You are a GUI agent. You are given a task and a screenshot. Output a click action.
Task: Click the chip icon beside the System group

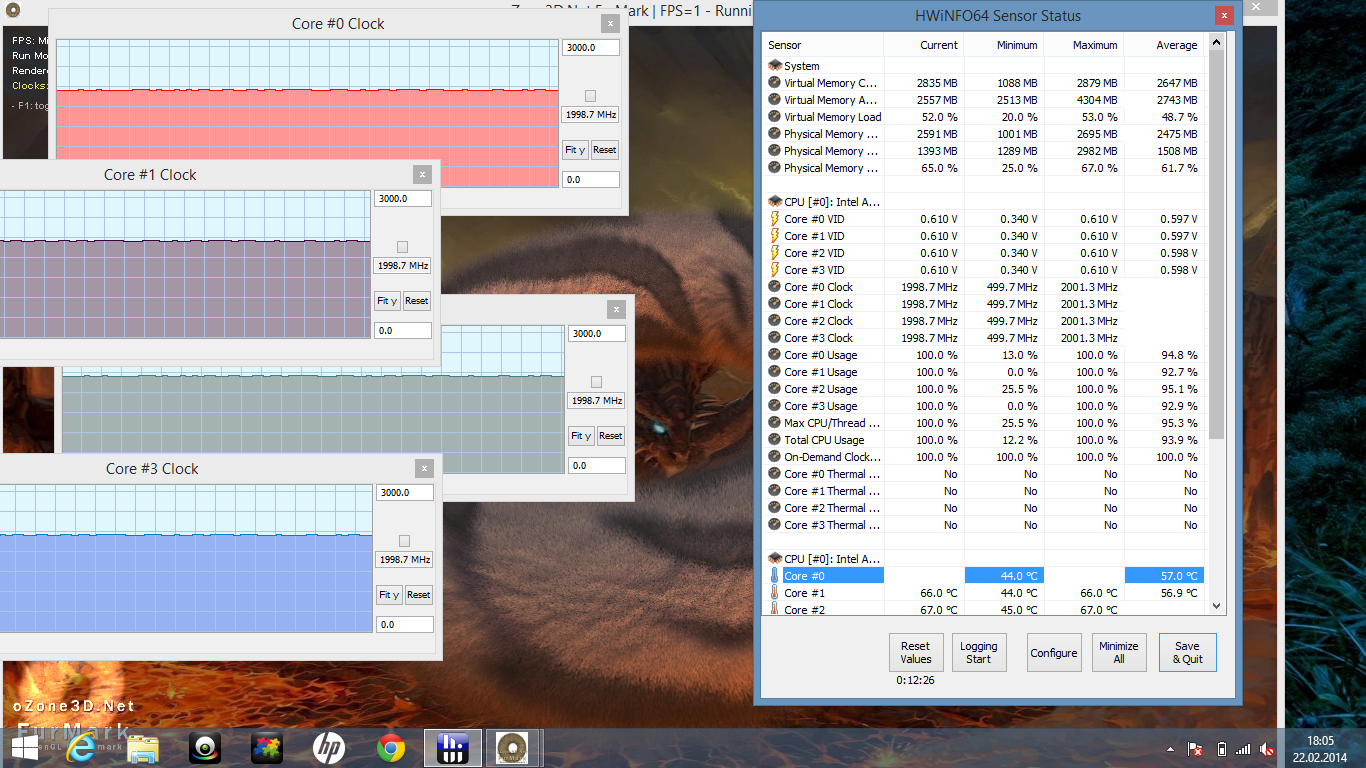774,66
